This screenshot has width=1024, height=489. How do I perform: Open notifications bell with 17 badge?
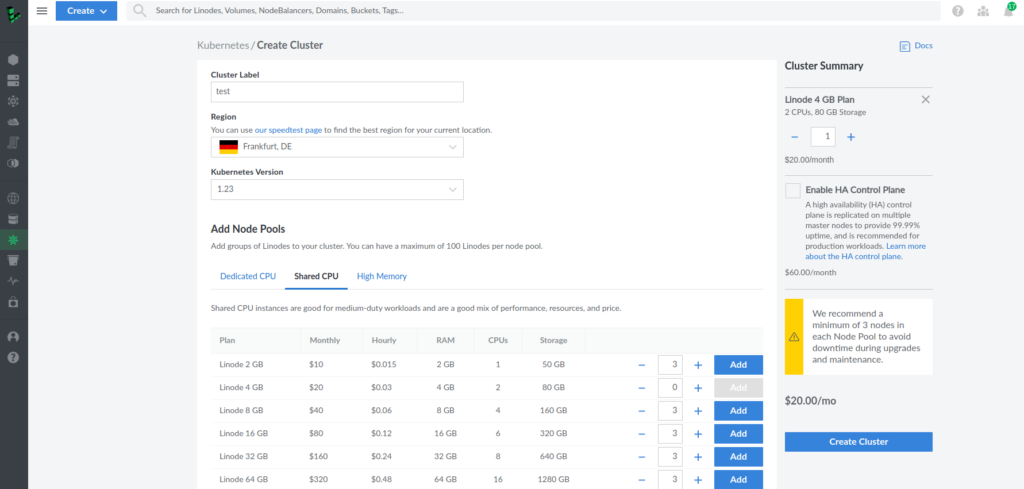[1009, 10]
